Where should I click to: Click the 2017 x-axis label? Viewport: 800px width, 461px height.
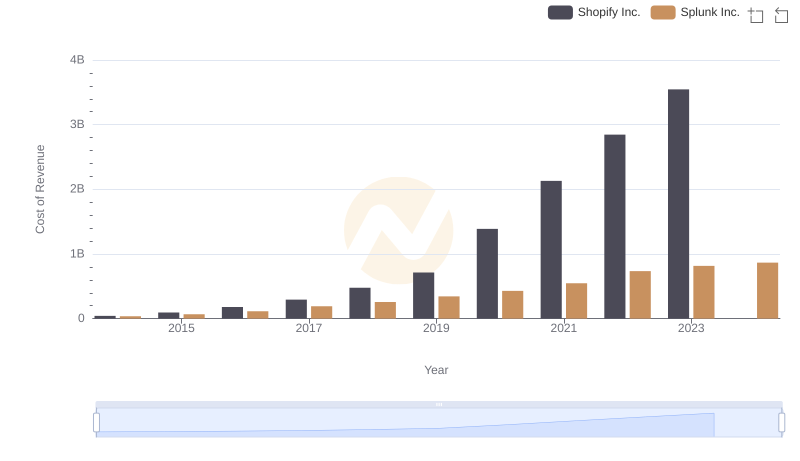(x=309, y=328)
